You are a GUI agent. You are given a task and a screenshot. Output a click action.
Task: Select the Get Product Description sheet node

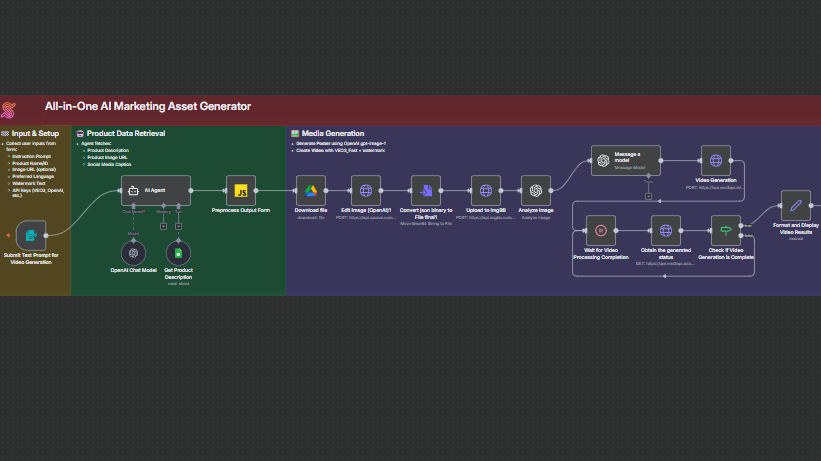click(x=178, y=253)
